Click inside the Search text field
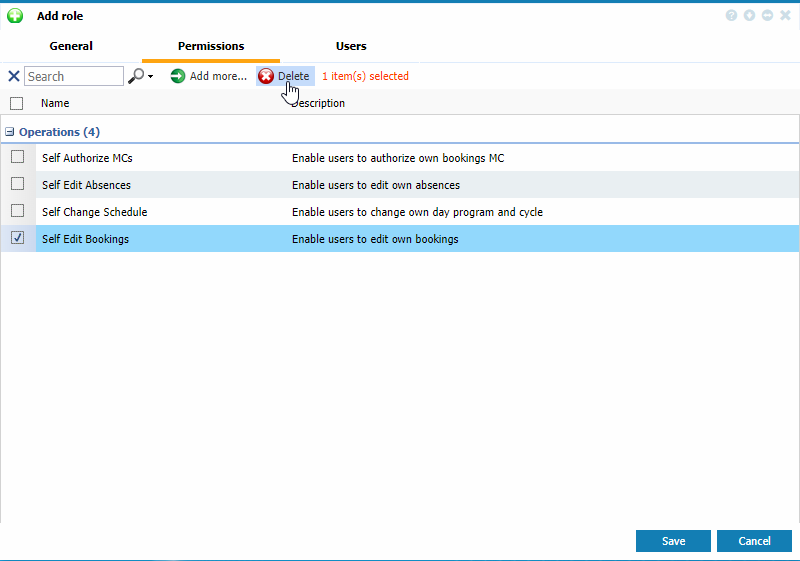This screenshot has height=561, width=800. (x=73, y=76)
